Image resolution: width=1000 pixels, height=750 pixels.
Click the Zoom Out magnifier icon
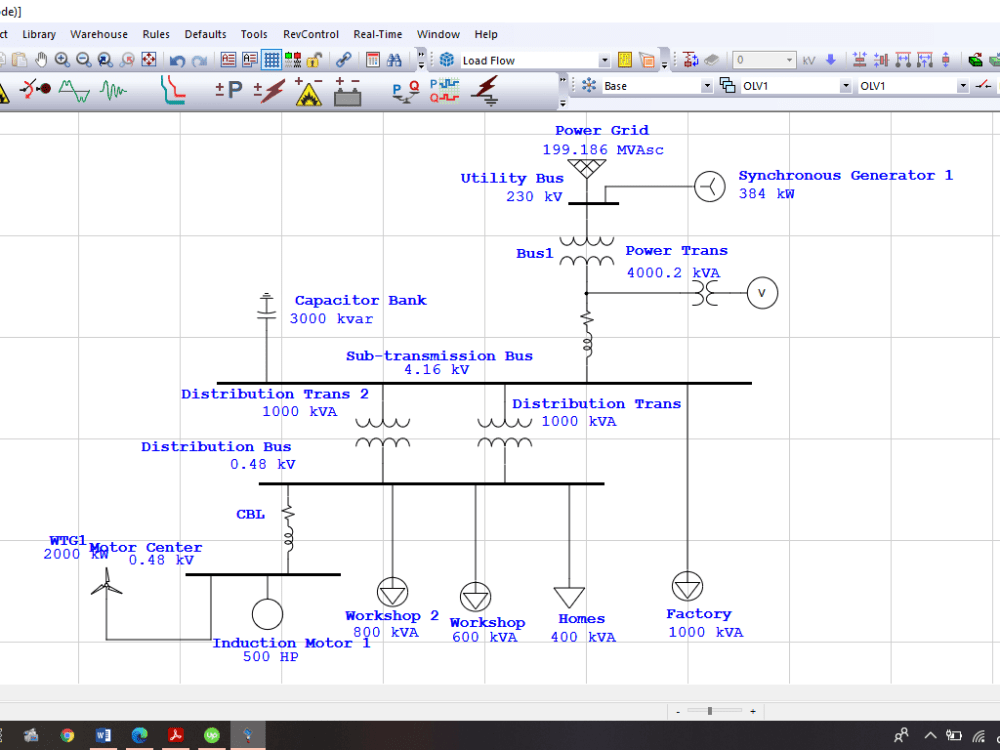click(84, 60)
